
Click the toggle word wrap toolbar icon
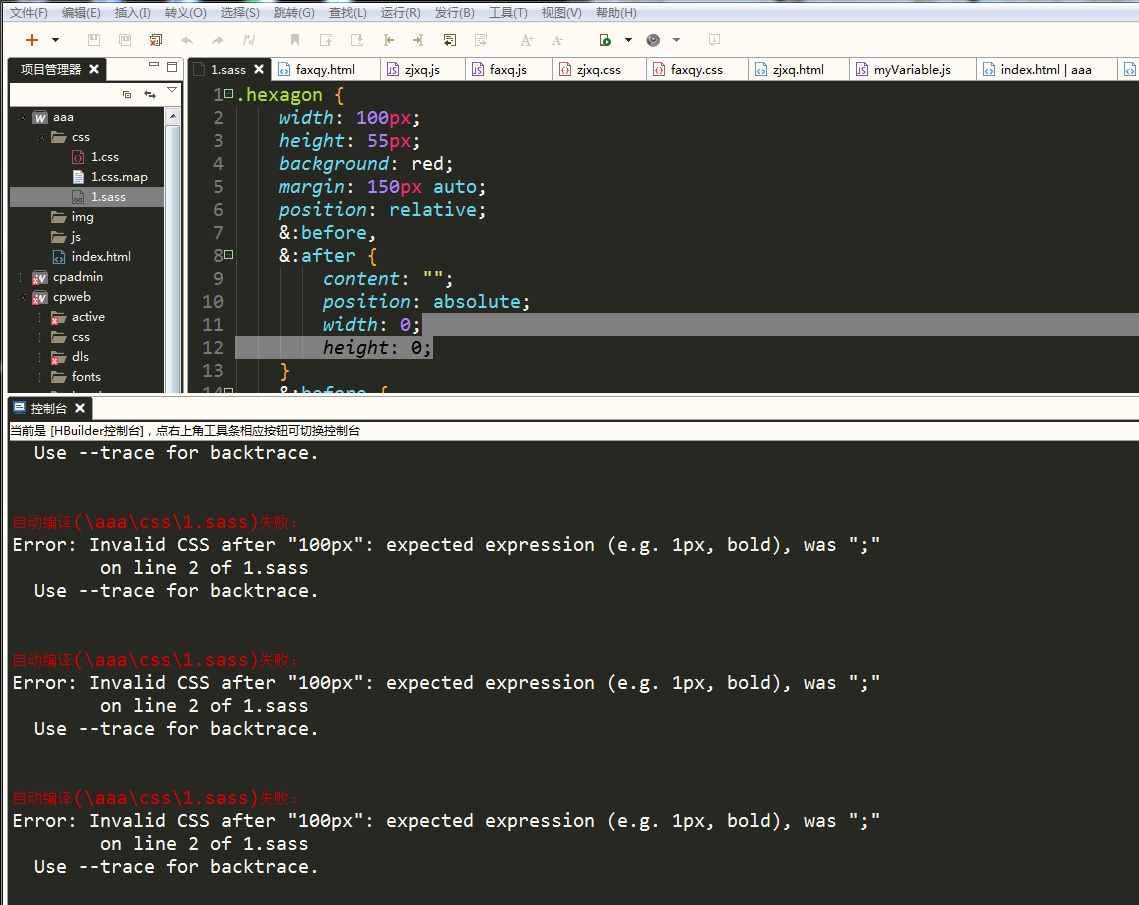pyautogui.click(x=450, y=40)
